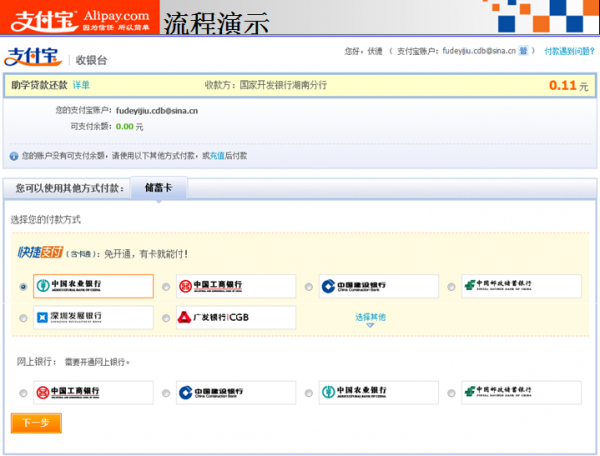The image size is (600, 456).
Task: Select online banking Postal Savings radio button
Action: click(x=453, y=393)
